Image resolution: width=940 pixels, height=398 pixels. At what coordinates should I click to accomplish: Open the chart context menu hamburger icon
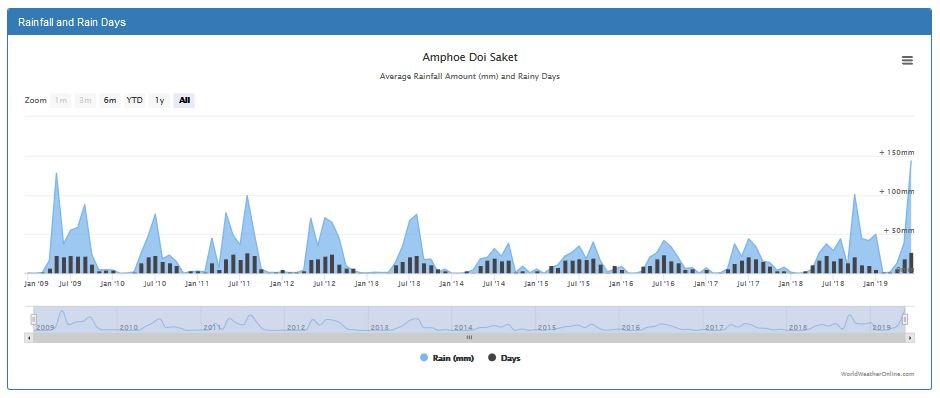[x=907, y=60]
